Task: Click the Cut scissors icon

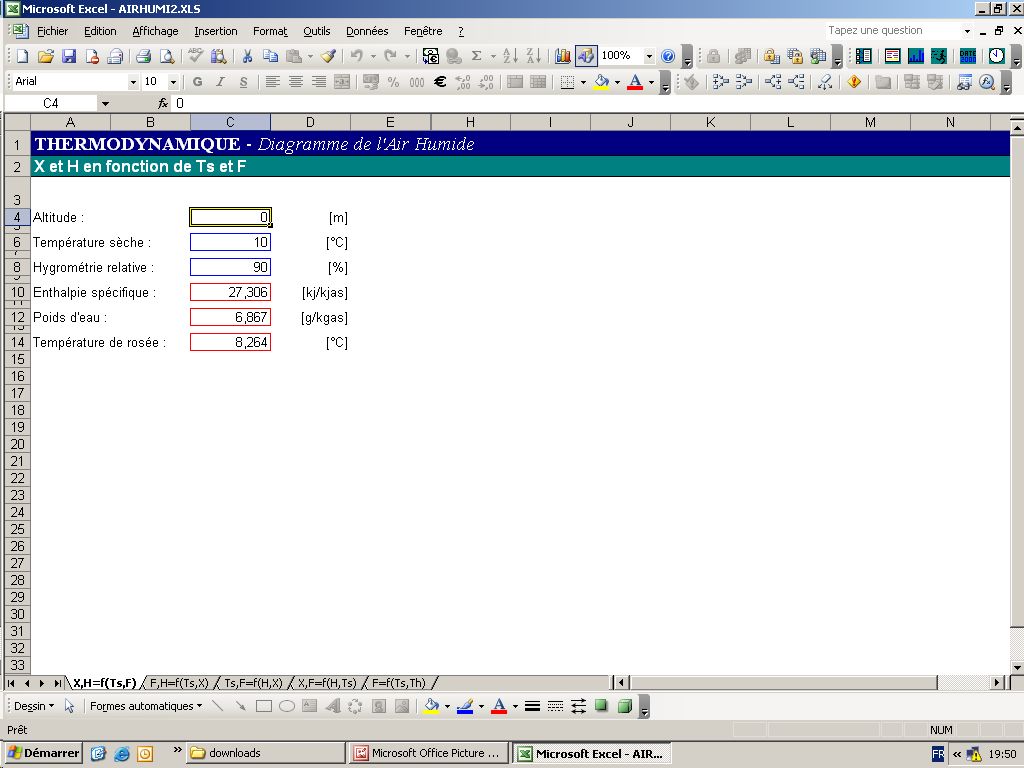Action: pyautogui.click(x=247, y=56)
